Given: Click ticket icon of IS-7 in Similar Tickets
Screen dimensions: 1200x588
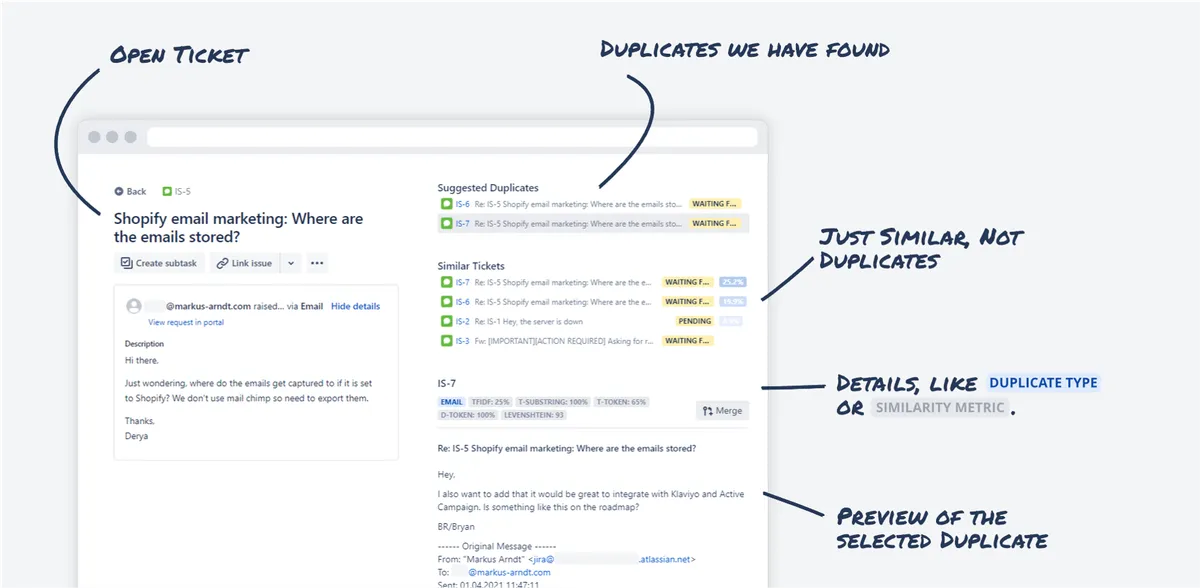Looking at the screenshot, I should [x=447, y=282].
